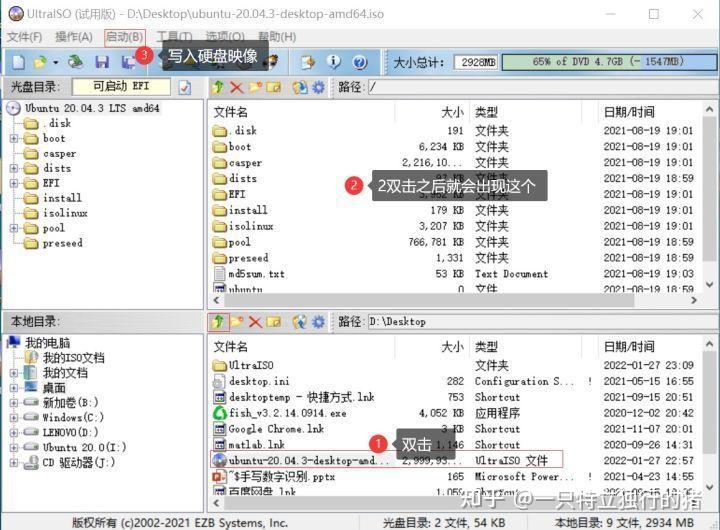Click the local pane red Delete icon
Screen dimensions: 720x530
255,321
